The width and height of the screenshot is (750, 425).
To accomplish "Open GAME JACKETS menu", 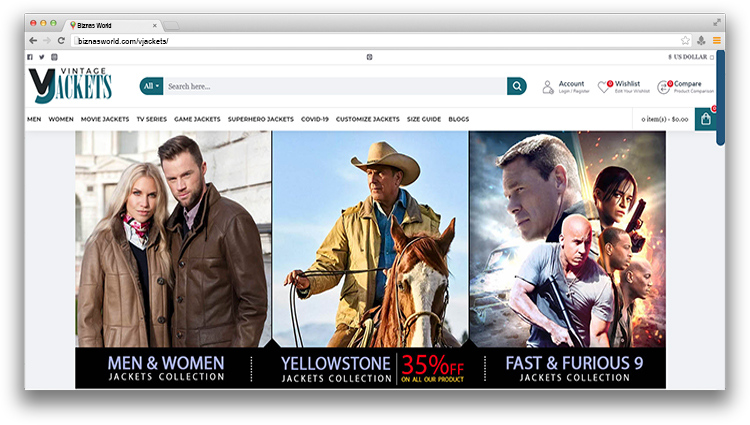I will click(197, 119).
